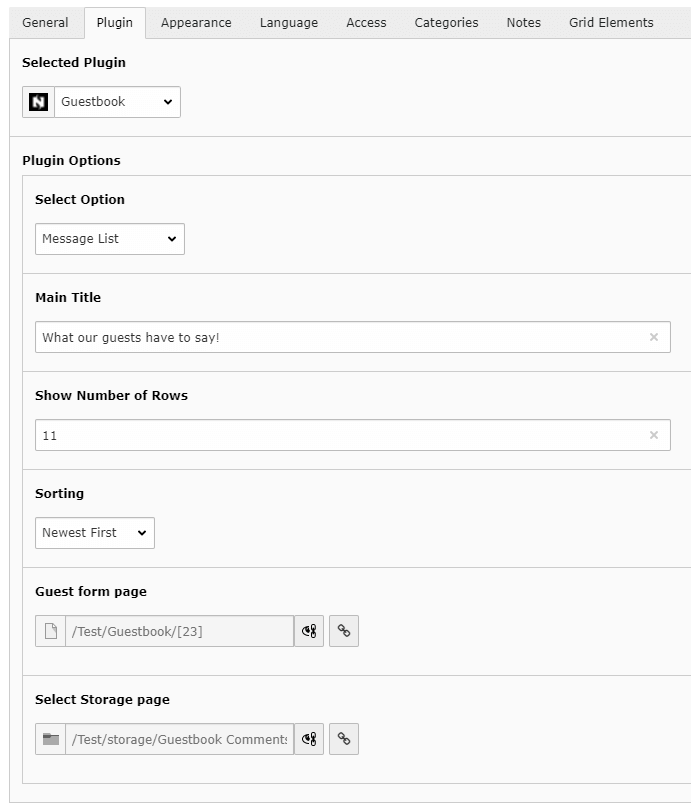The width and height of the screenshot is (691, 805).
Task: Switch to the General tab
Action: 45,22
